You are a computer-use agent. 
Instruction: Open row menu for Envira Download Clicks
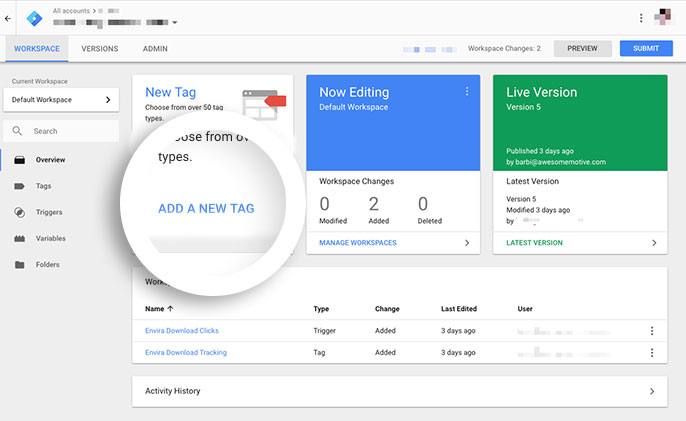tap(651, 331)
